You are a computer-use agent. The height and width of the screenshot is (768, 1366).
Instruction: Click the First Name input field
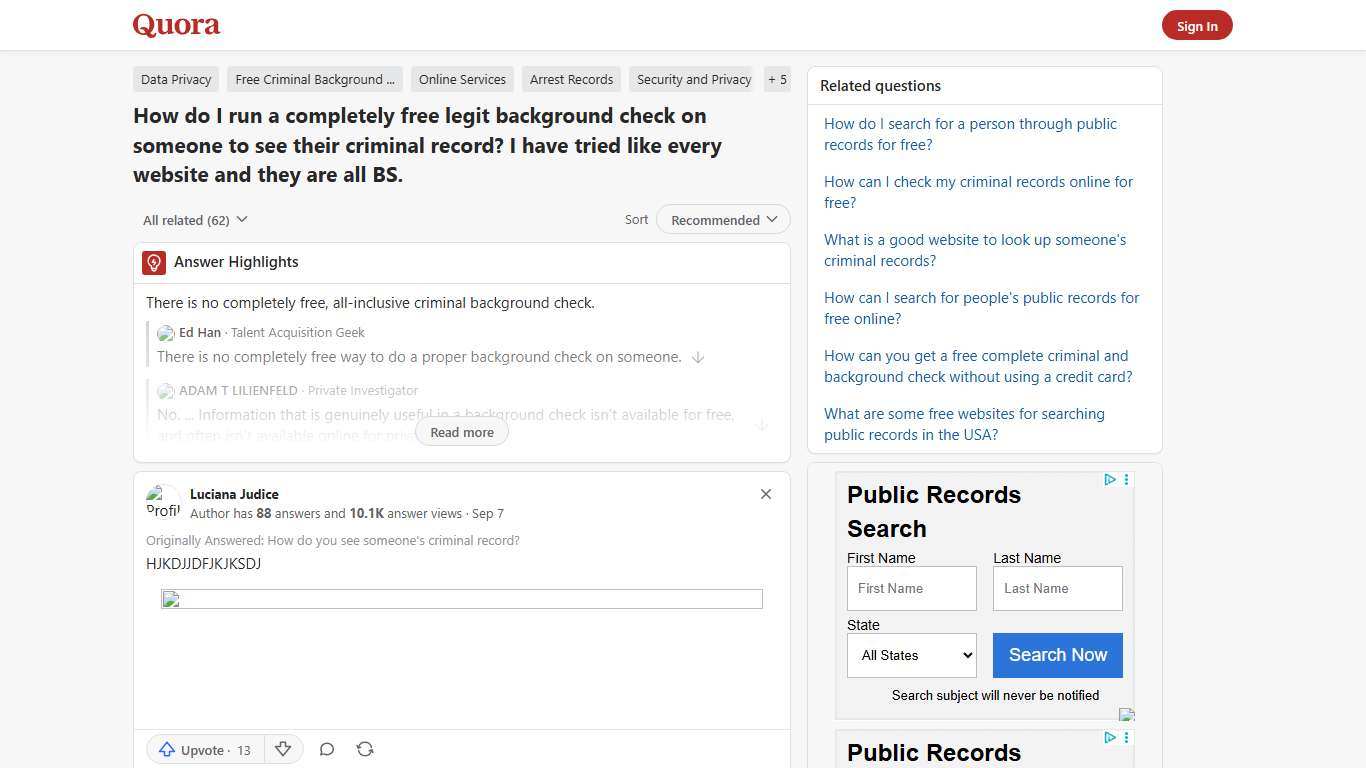point(911,588)
